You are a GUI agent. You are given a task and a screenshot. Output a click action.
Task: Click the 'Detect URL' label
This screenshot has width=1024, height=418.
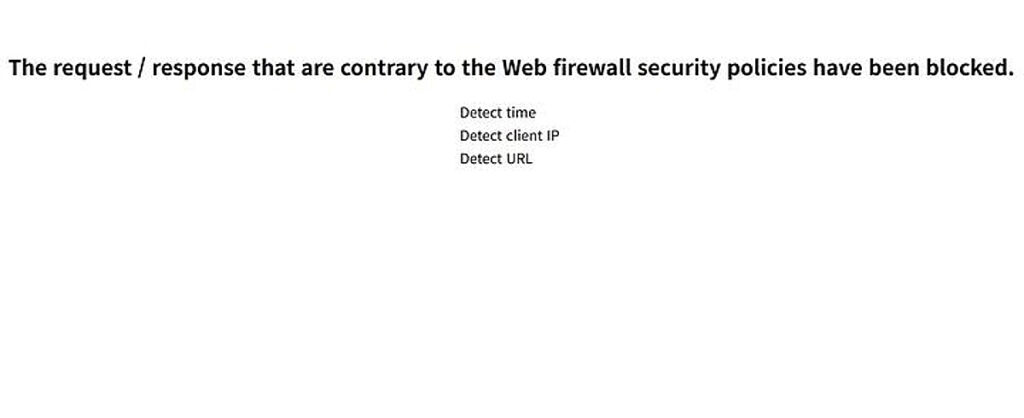pyautogui.click(x=496, y=159)
